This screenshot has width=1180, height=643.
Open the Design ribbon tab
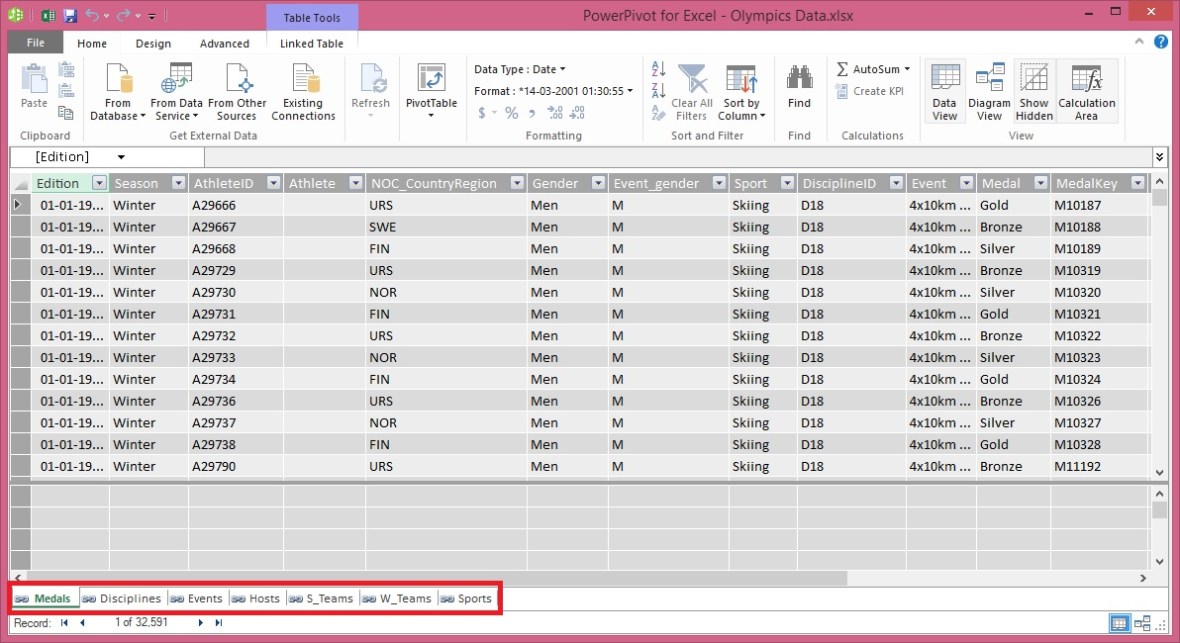[153, 43]
